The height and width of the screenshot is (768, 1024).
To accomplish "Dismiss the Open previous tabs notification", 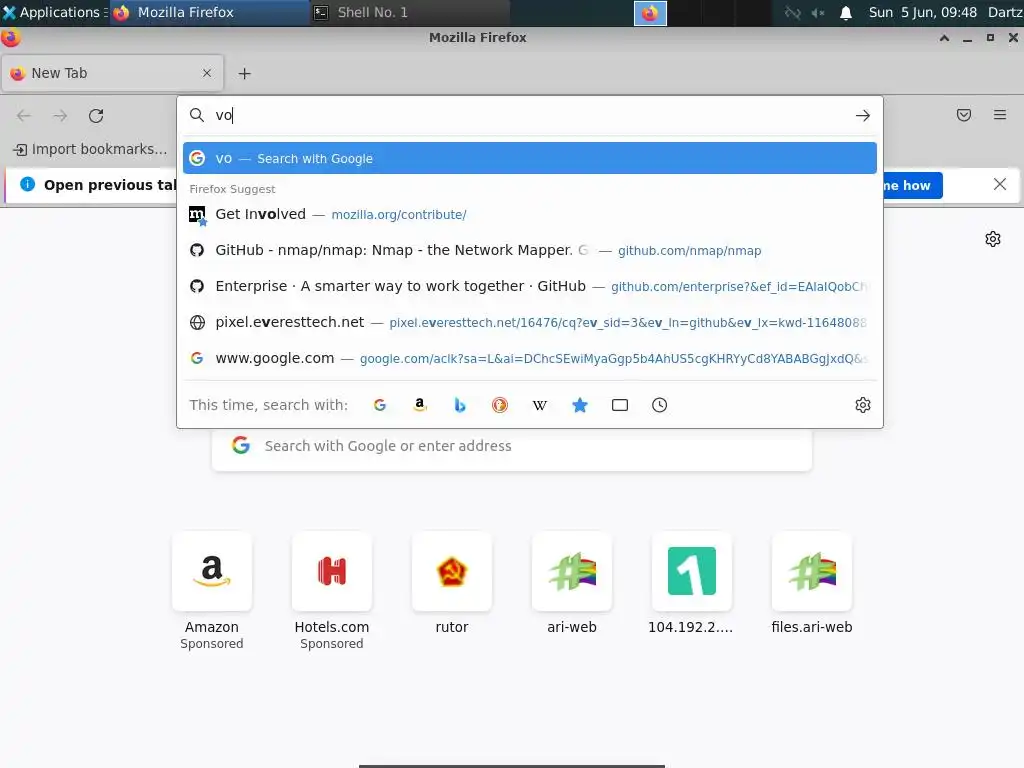I will coord(1000,184).
